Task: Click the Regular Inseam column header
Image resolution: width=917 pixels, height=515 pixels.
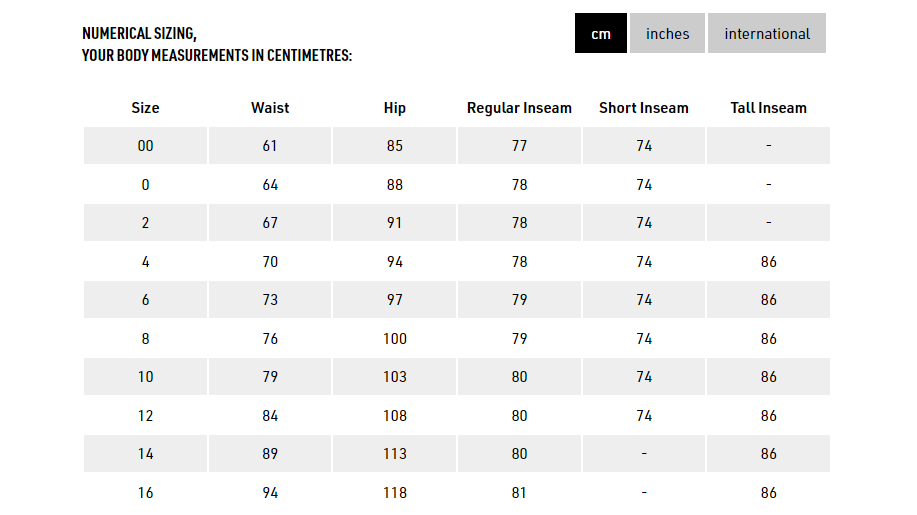Action: coord(519,108)
